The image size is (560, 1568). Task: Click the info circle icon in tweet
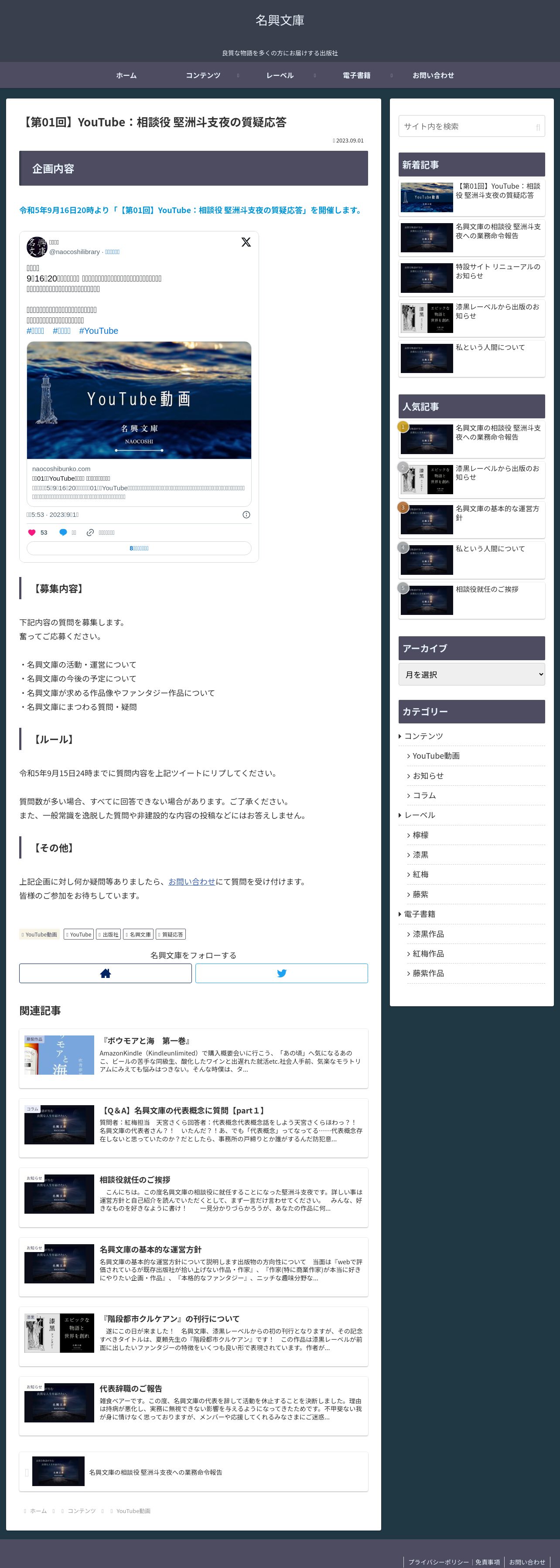pyautogui.click(x=246, y=515)
